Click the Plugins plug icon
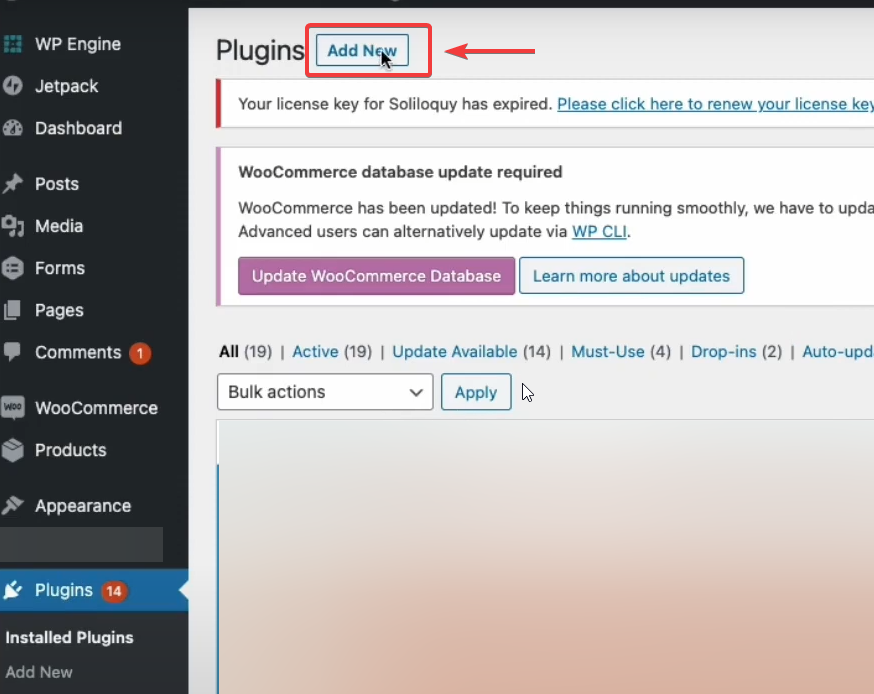The width and height of the screenshot is (874, 694). tap(12, 590)
